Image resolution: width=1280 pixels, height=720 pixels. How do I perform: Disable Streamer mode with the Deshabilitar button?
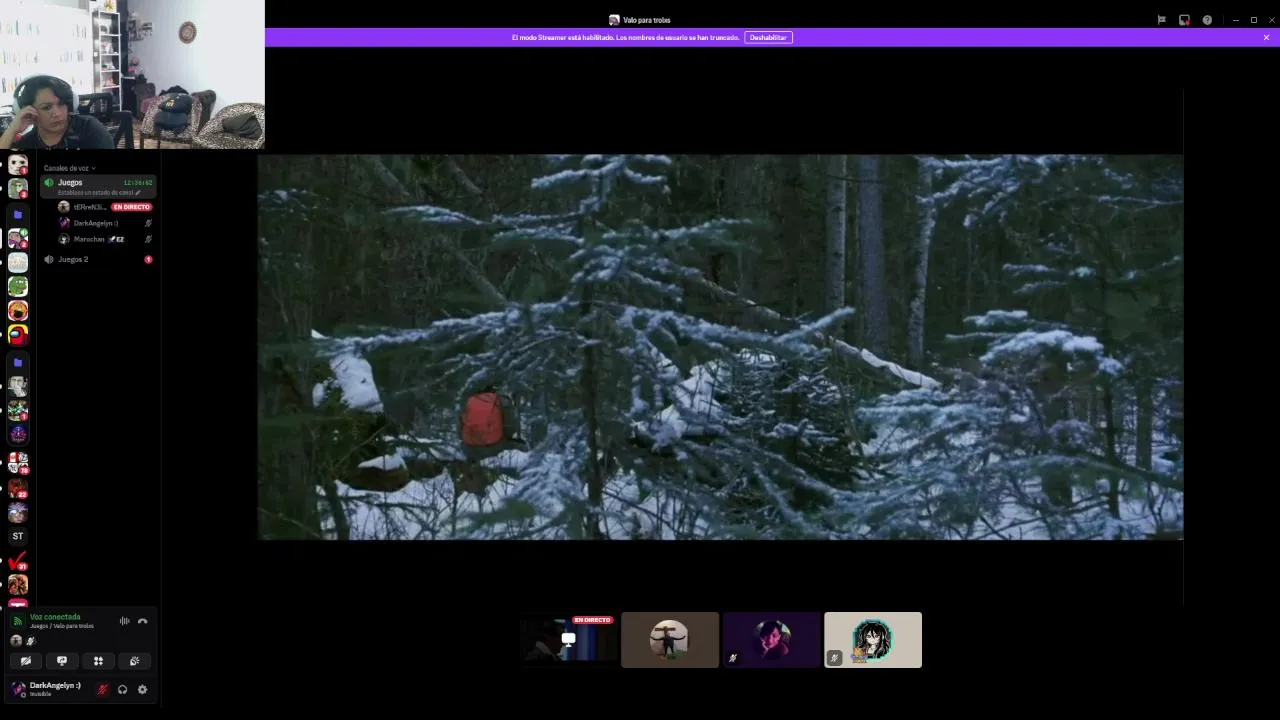click(768, 37)
